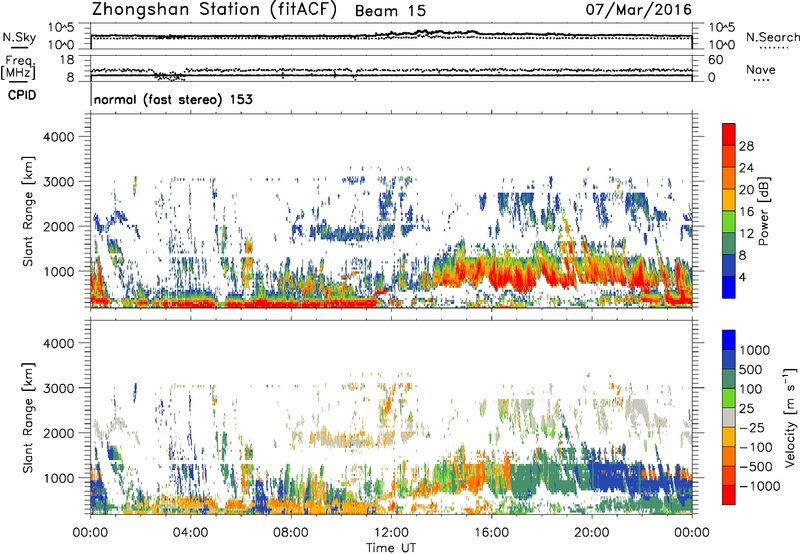Click the gray segment of the velocity colorbar
This screenshot has height=554, width=800.
pos(729,418)
